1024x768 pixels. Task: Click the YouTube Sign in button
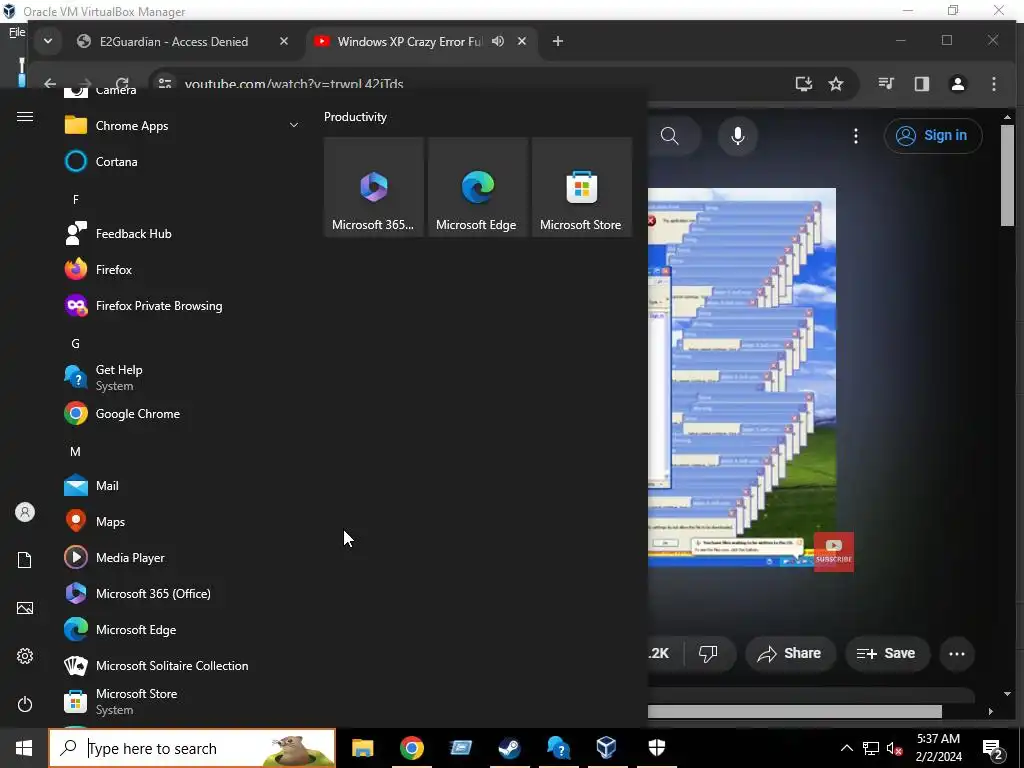tap(933, 136)
